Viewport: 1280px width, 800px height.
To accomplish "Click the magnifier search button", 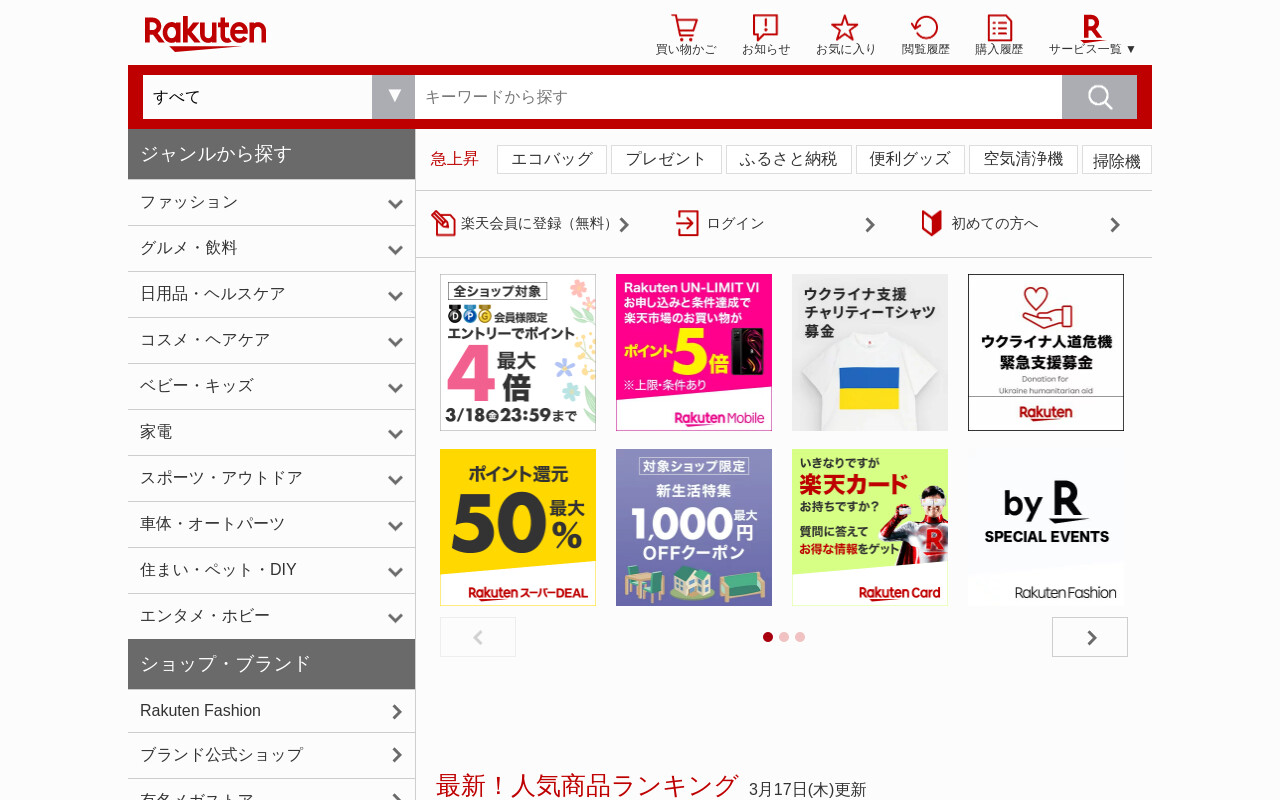I will [x=1099, y=97].
